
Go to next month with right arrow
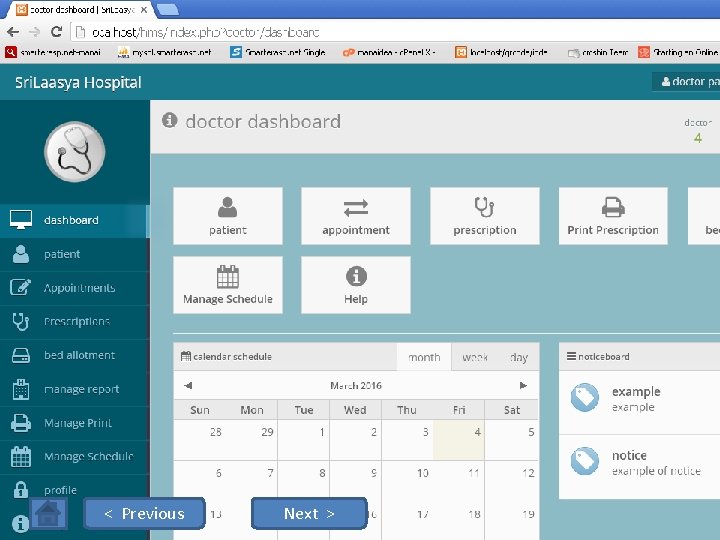(x=523, y=385)
